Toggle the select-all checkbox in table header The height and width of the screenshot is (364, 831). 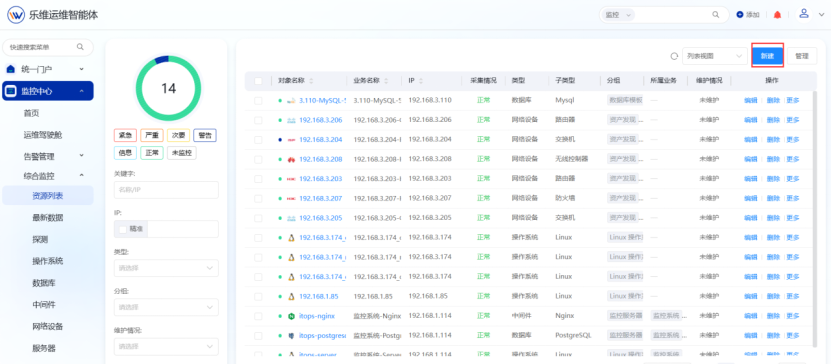click(x=258, y=81)
